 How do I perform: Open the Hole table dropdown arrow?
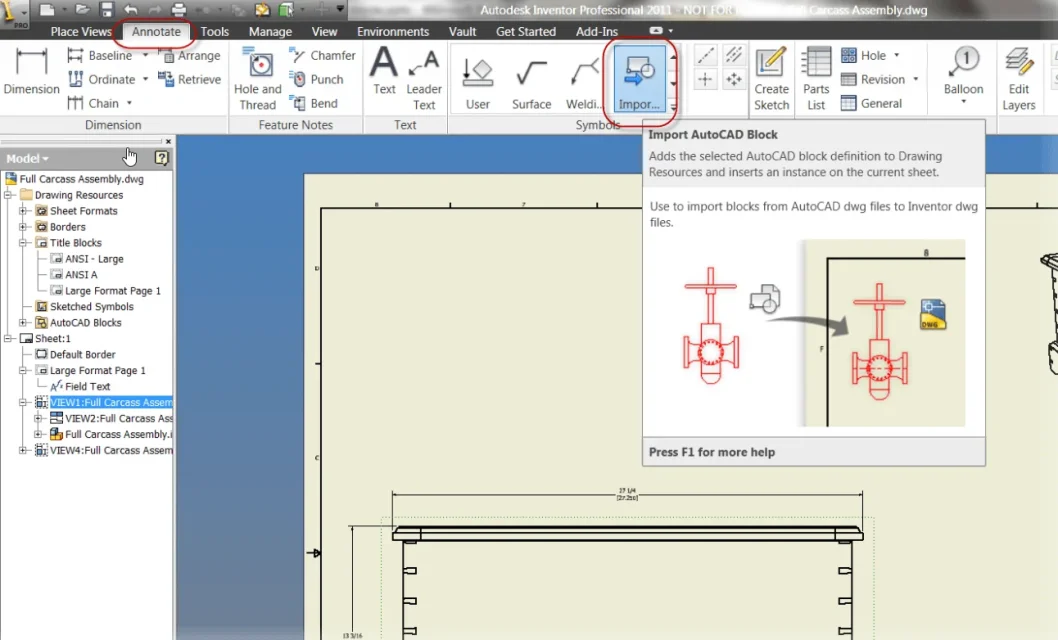point(896,55)
